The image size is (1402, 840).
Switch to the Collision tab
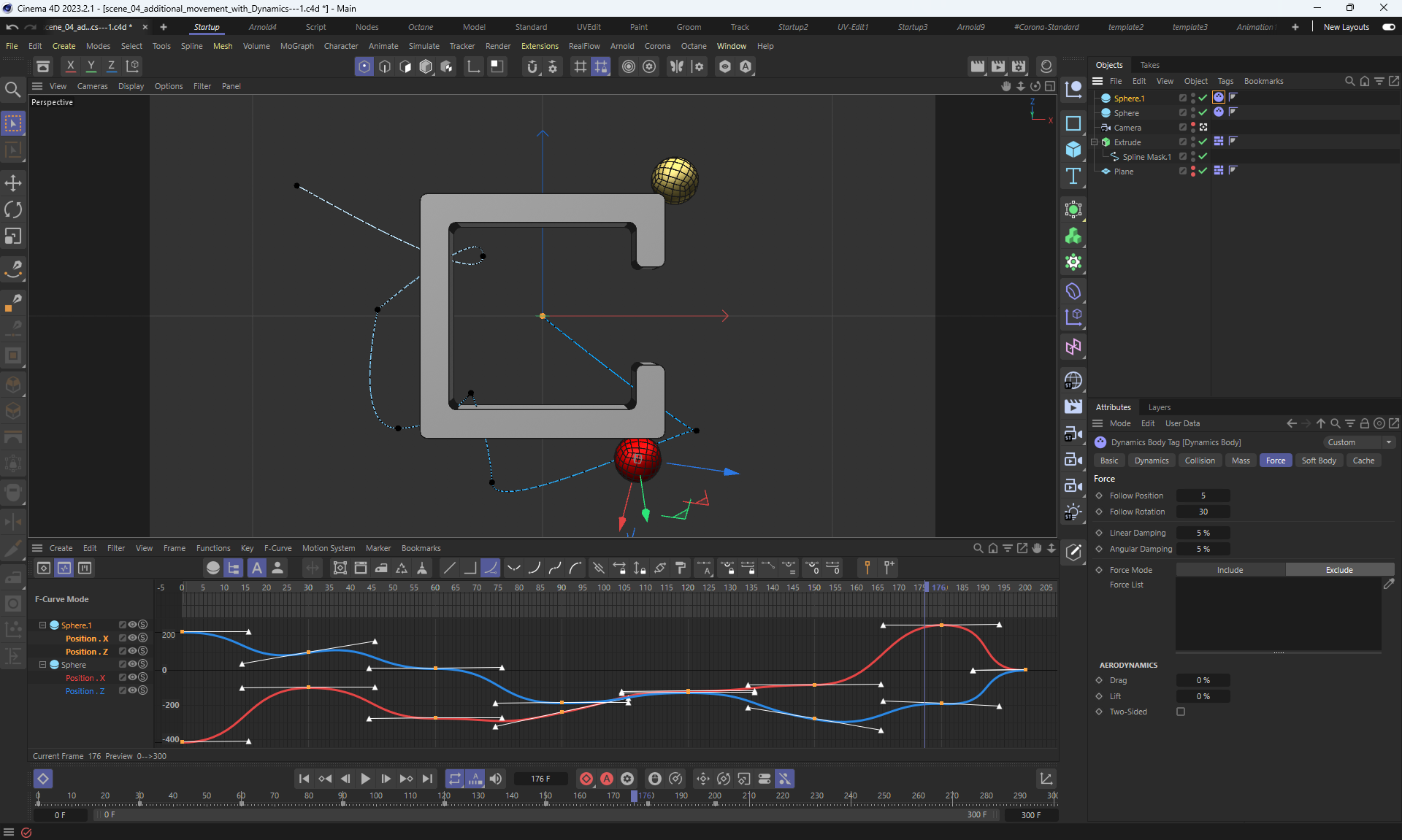[x=1199, y=461]
